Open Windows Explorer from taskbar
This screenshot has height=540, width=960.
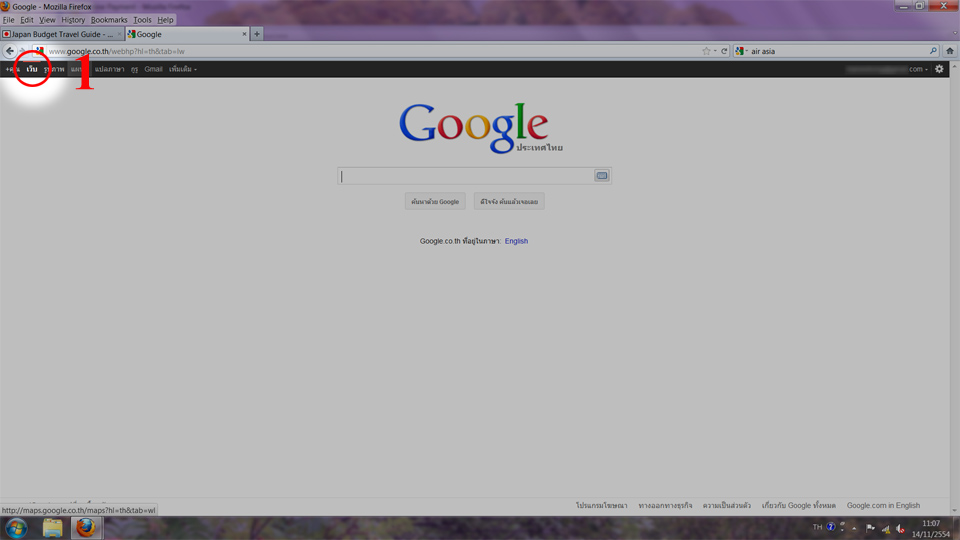(53, 528)
